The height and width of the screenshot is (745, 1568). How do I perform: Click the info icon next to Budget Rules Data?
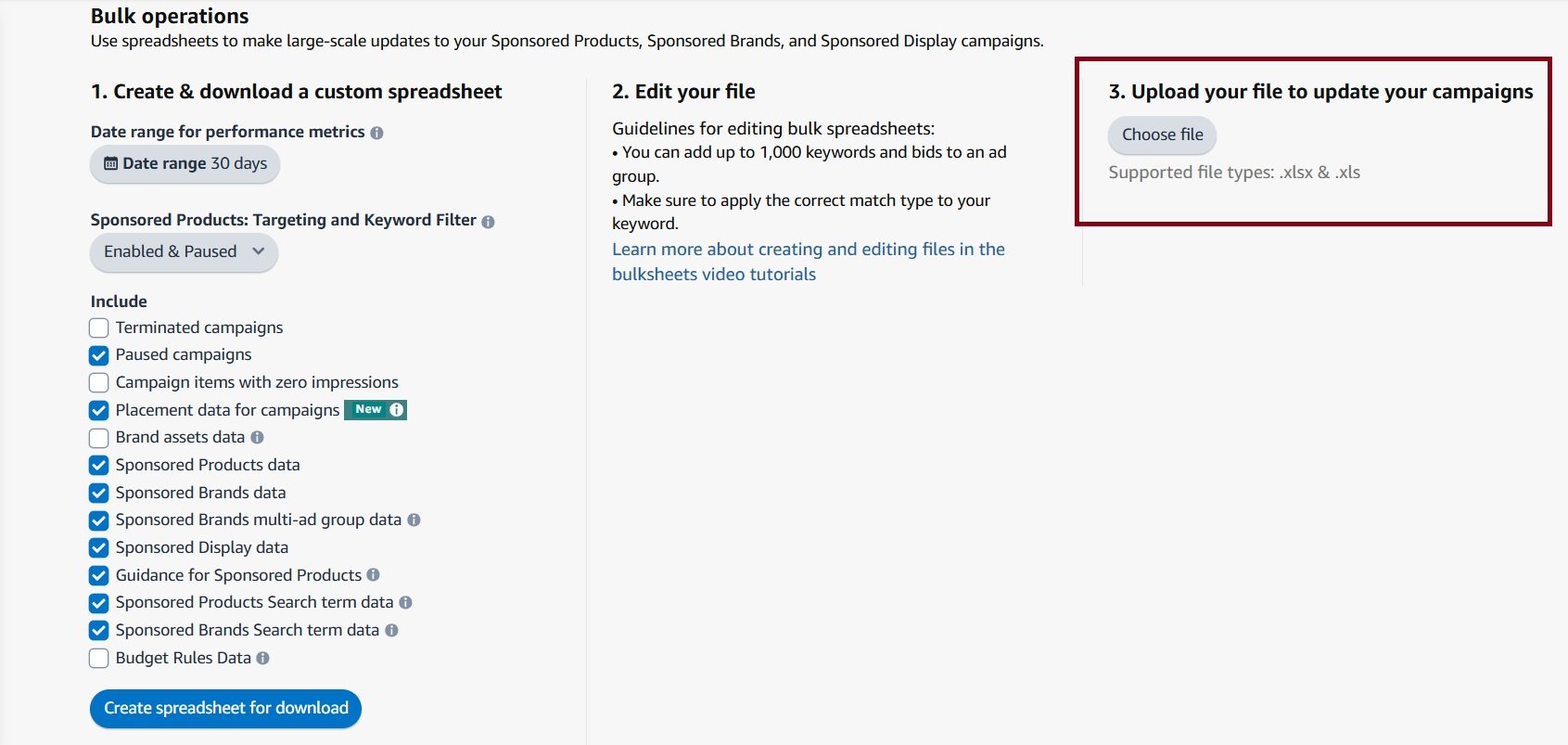pos(263,658)
